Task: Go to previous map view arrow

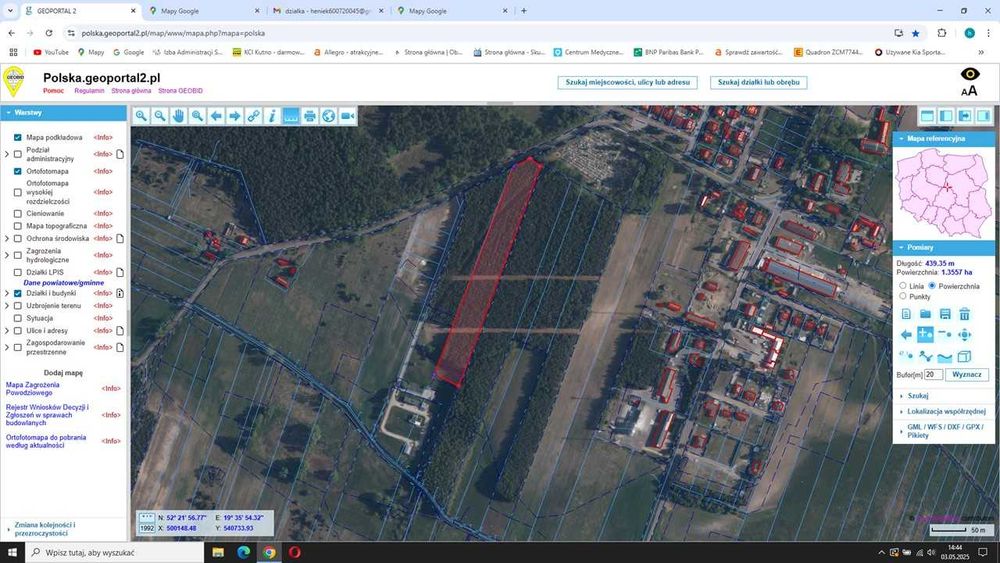Action: [x=216, y=116]
